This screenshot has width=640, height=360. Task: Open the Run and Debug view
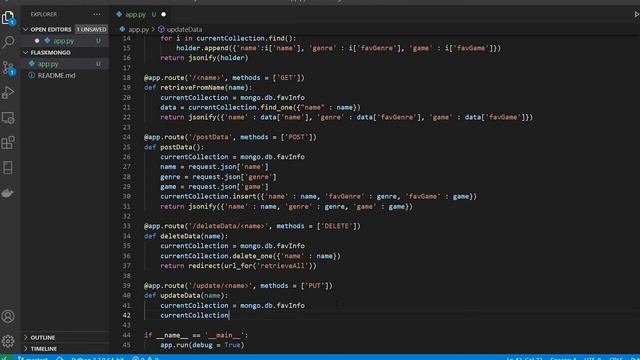pos(8,93)
